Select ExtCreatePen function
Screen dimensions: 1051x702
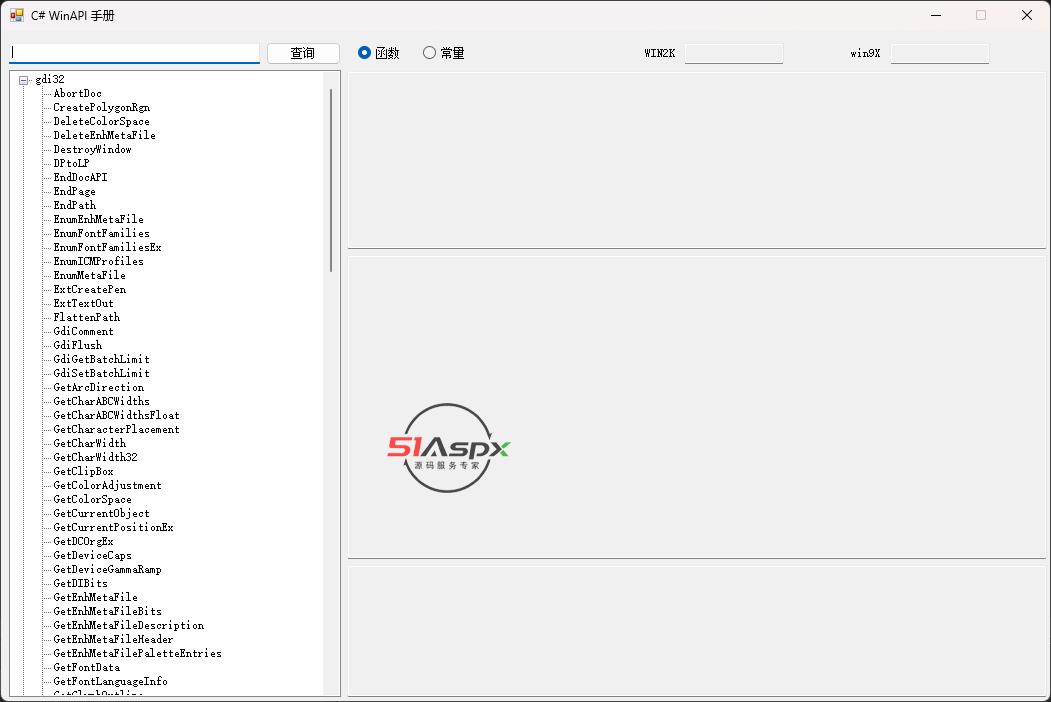point(89,290)
